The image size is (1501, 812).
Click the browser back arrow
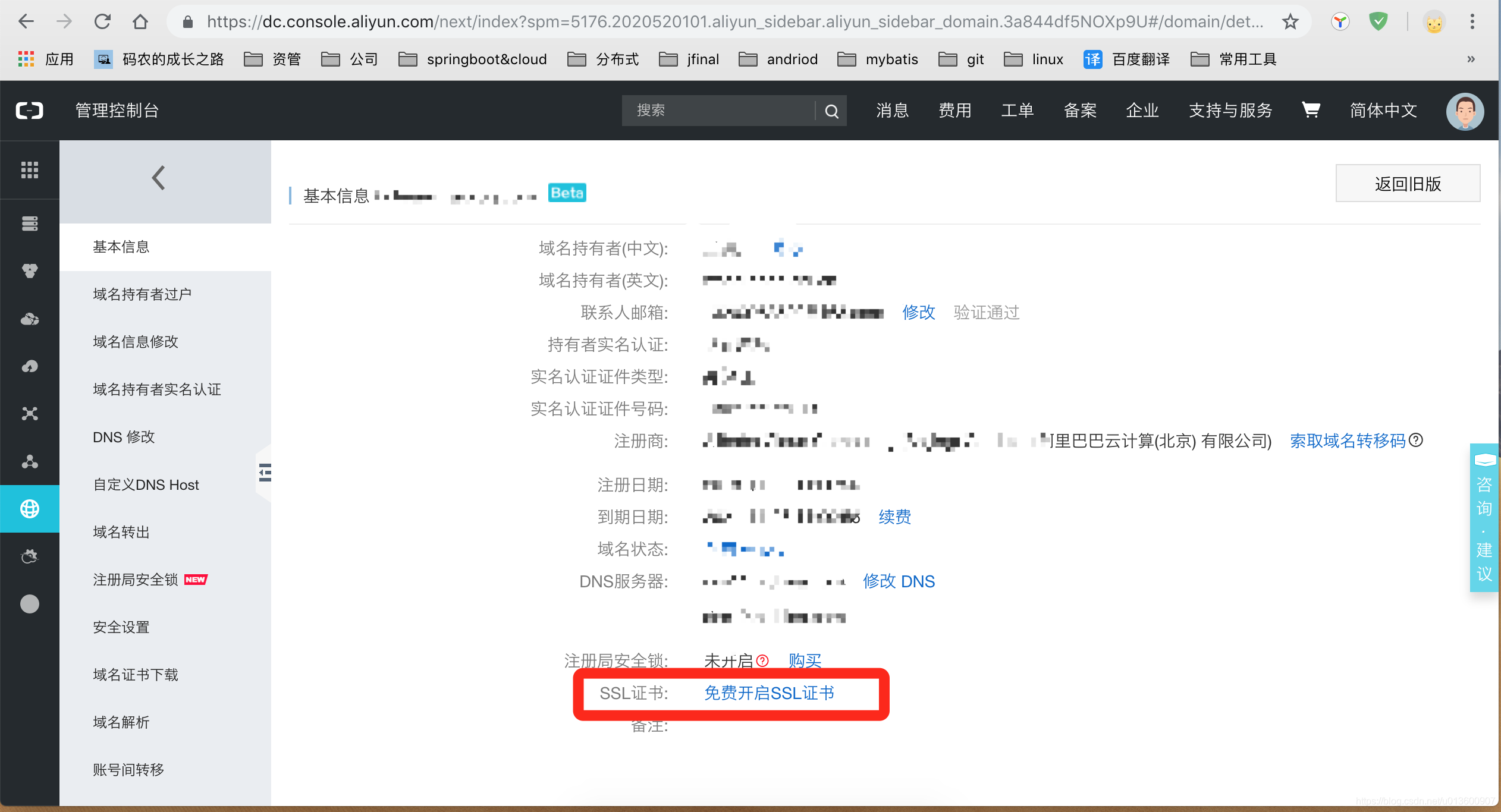coord(26,22)
